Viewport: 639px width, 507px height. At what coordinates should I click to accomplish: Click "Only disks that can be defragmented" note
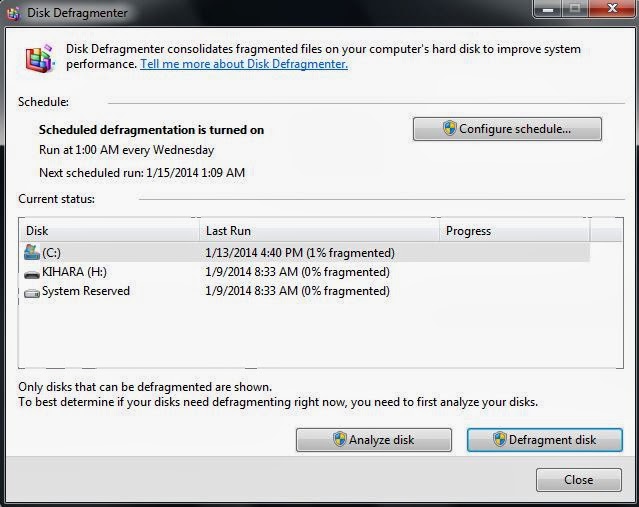[x=145, y=387]
